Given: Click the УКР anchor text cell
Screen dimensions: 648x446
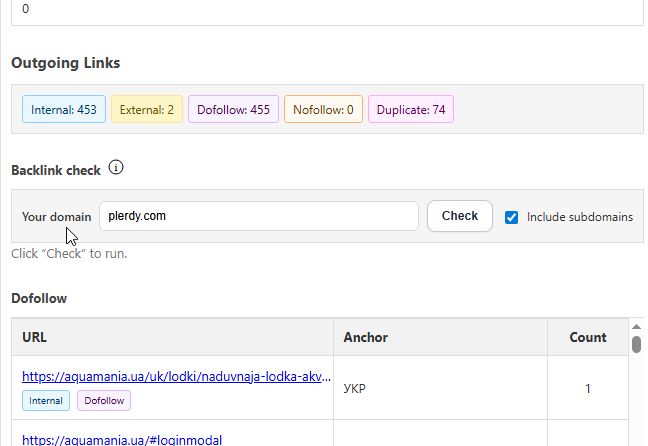Looking at the screenshot, I should pos(355,388).
